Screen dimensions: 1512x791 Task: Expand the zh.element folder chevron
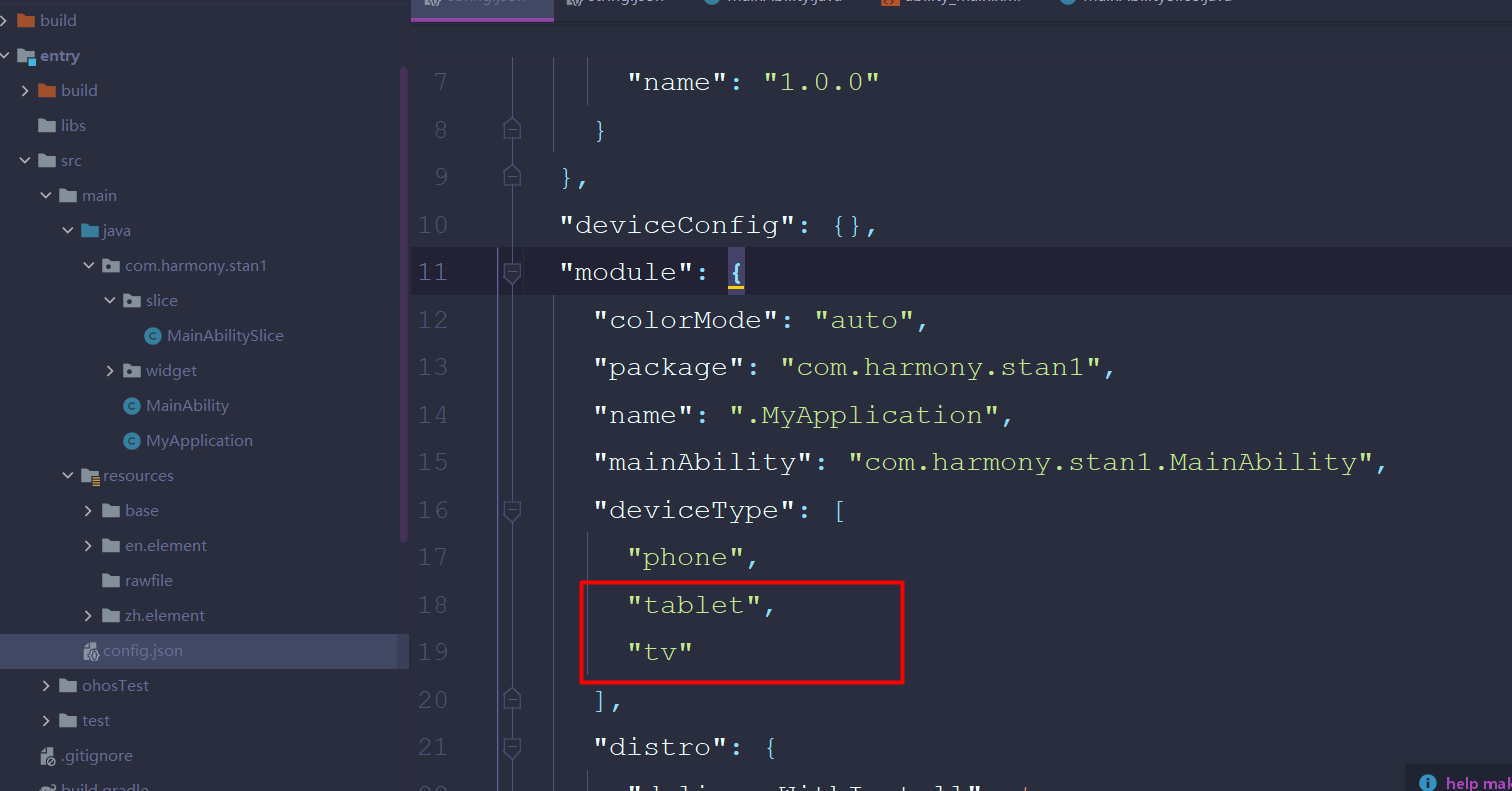pyautogui.click(x=89, y=615)
